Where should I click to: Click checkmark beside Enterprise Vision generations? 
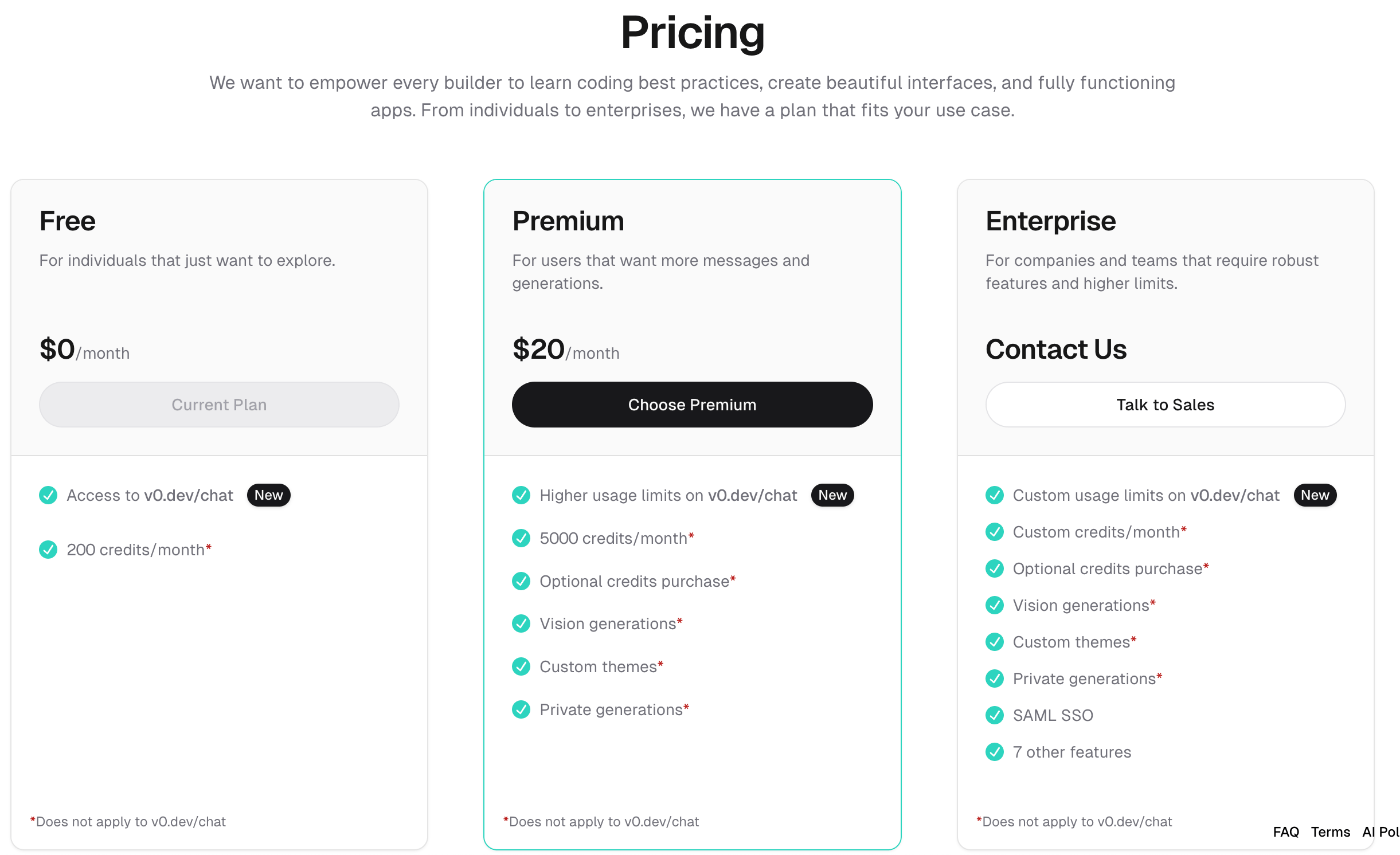[x=994, y=605]
